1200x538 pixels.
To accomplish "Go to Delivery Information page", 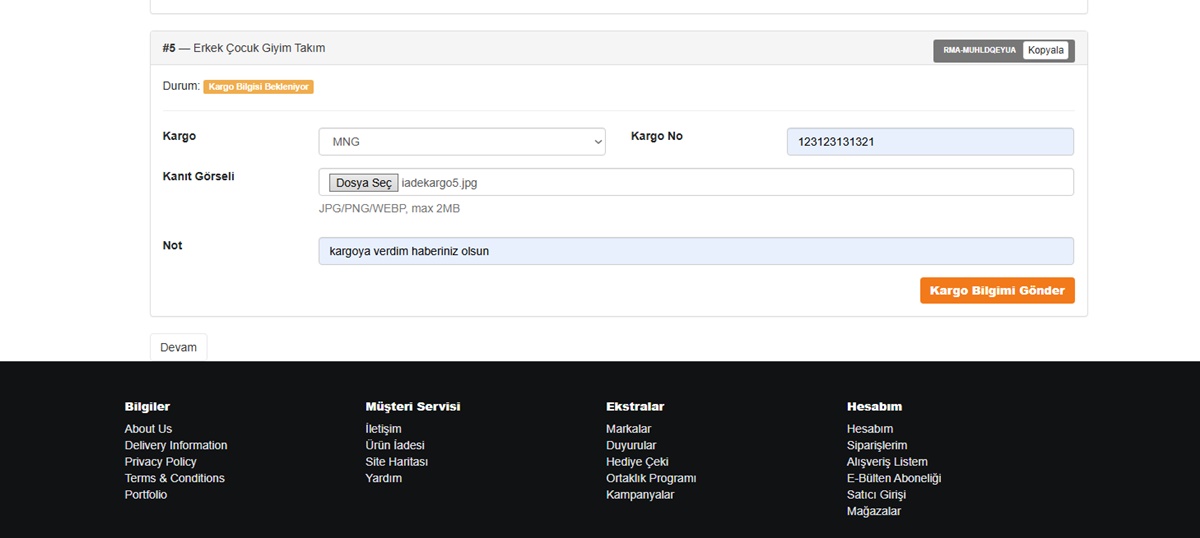I will pos(176,445).
